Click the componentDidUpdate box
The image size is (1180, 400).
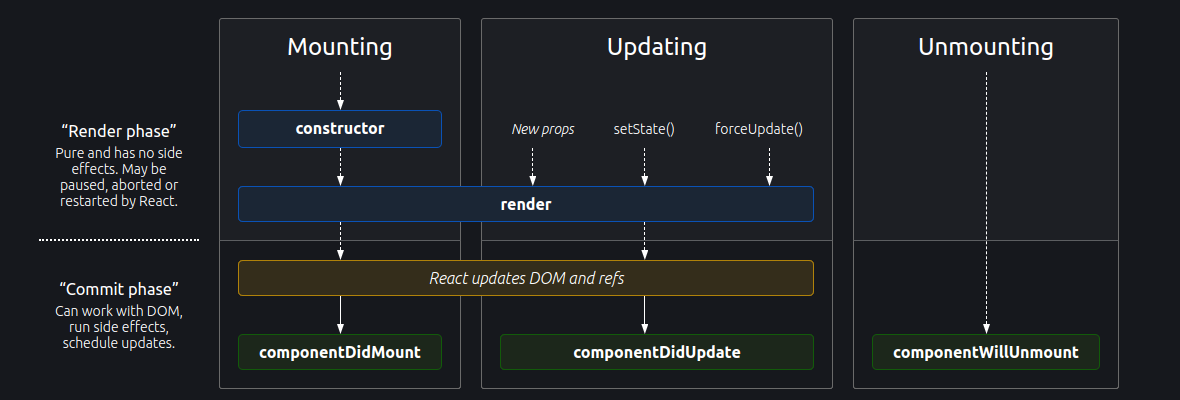point(656,352)
